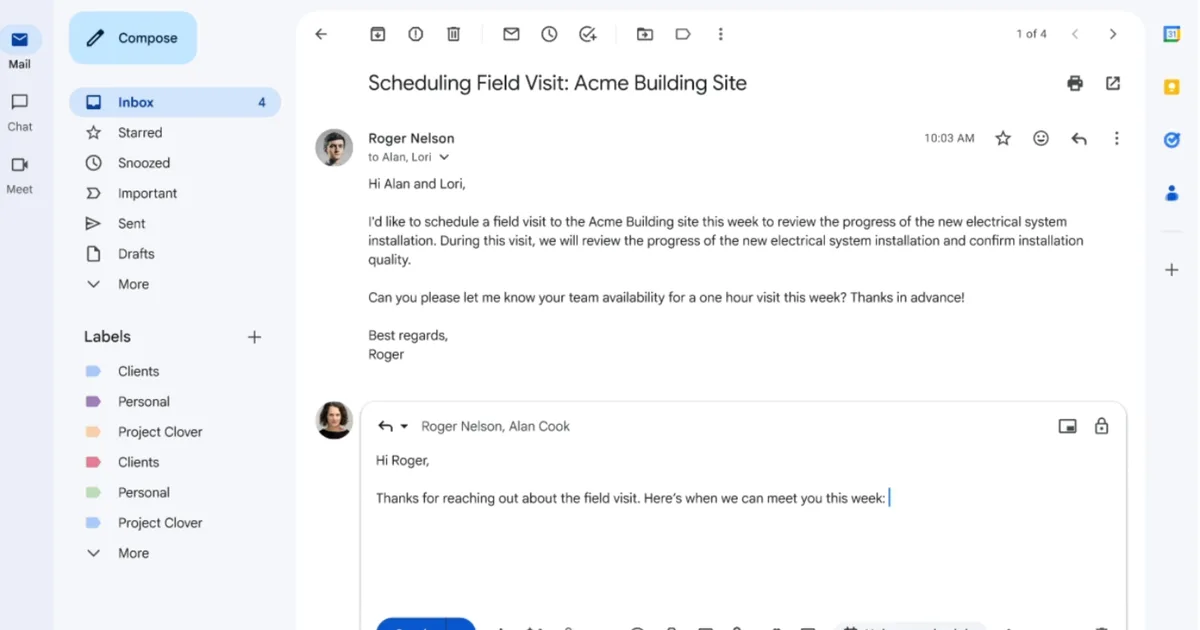Expand recipient details next to 'to Alan, Lori'

445,157
